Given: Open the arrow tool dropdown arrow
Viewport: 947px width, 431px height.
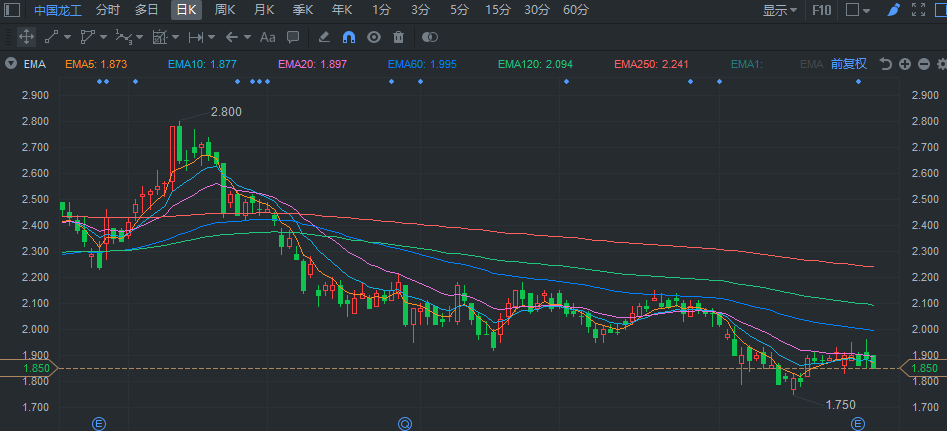Looking at the screenshot, I should click(248, 37).
